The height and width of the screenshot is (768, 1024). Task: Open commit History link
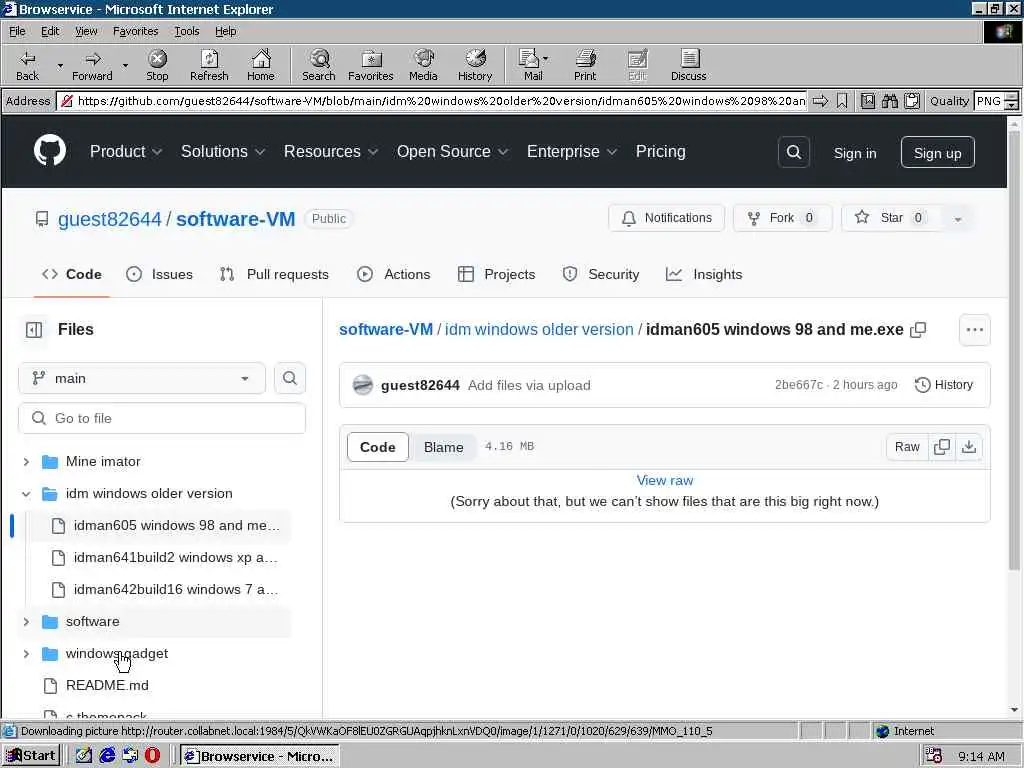coord(944,385)
